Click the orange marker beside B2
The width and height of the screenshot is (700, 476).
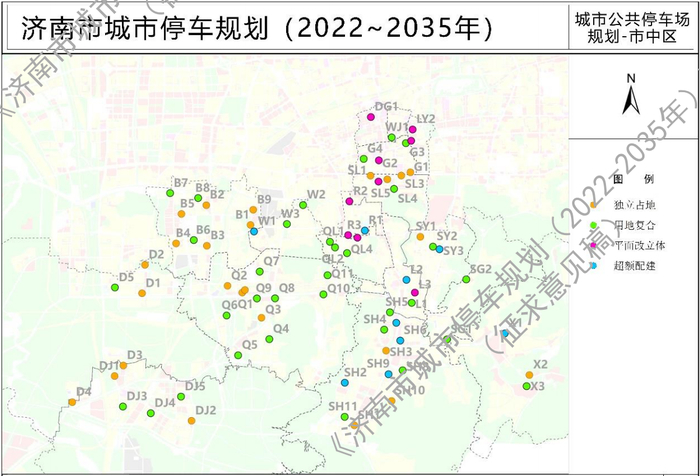click(206, 205)
